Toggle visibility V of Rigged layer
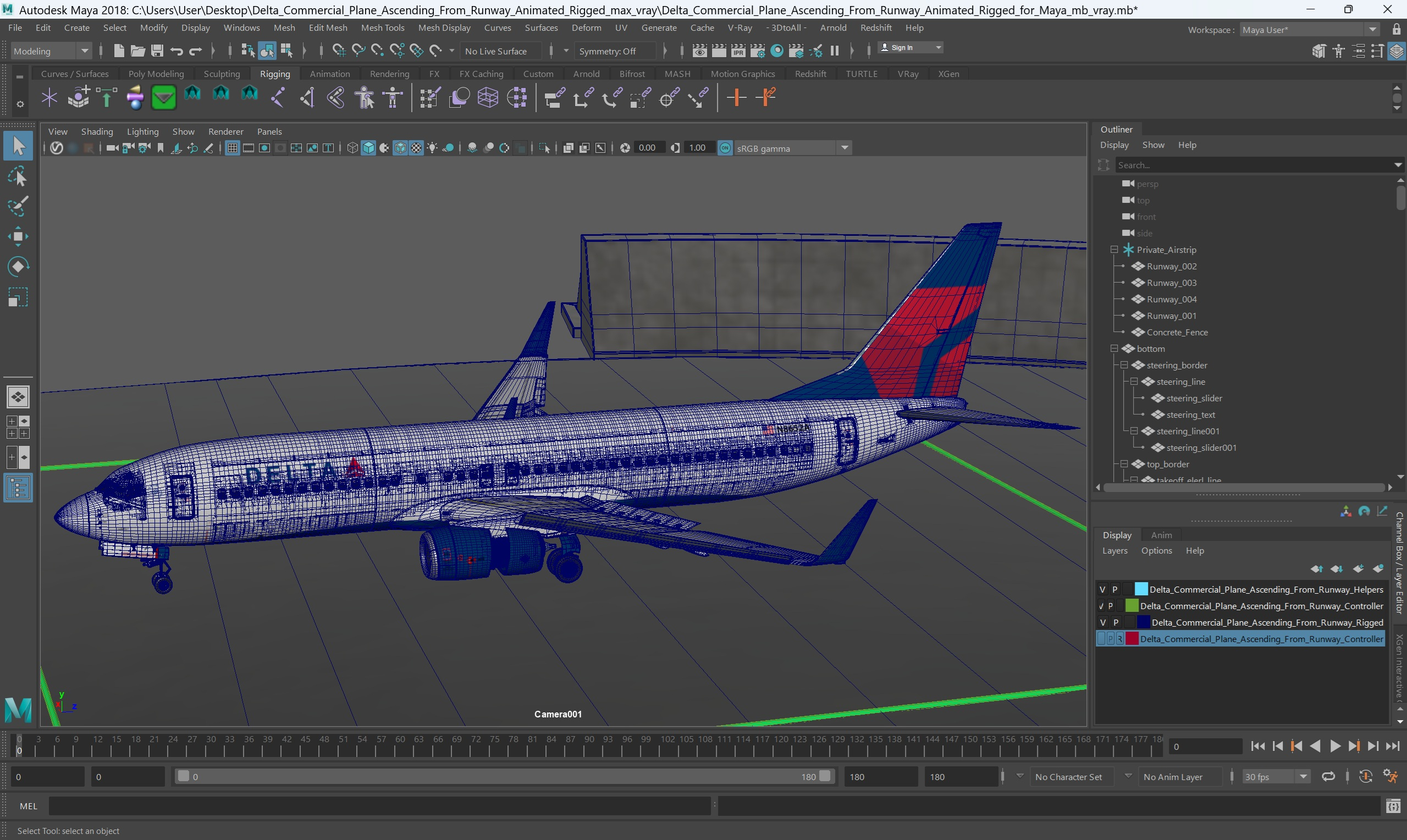This screenshot has width=1407, height=840. (1102, 622)
